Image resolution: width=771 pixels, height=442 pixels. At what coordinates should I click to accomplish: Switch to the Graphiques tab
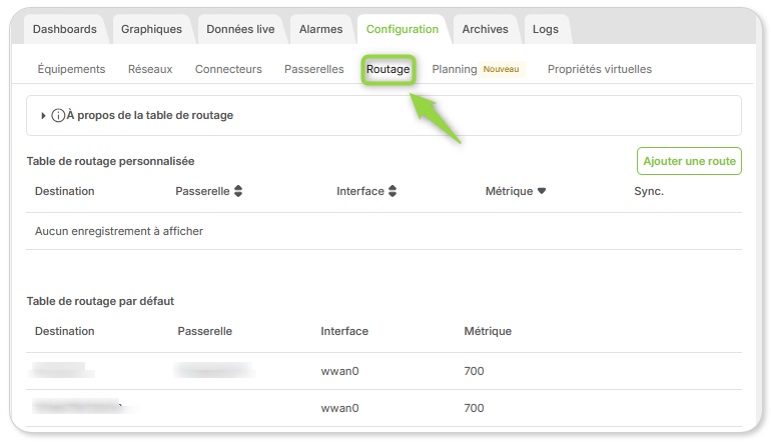point(151,29)
